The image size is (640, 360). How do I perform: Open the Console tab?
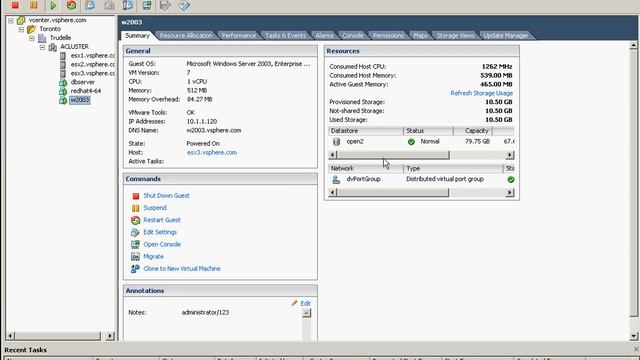(353, 36)
